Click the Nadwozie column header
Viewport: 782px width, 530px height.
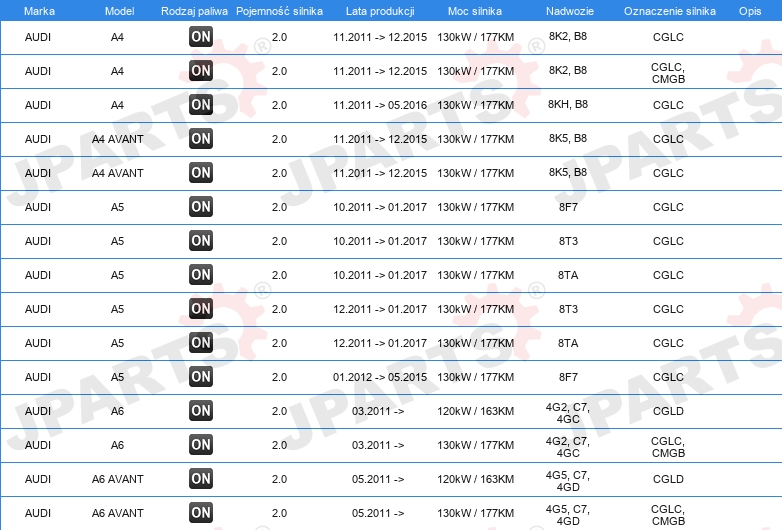click(x=570, y=11)
